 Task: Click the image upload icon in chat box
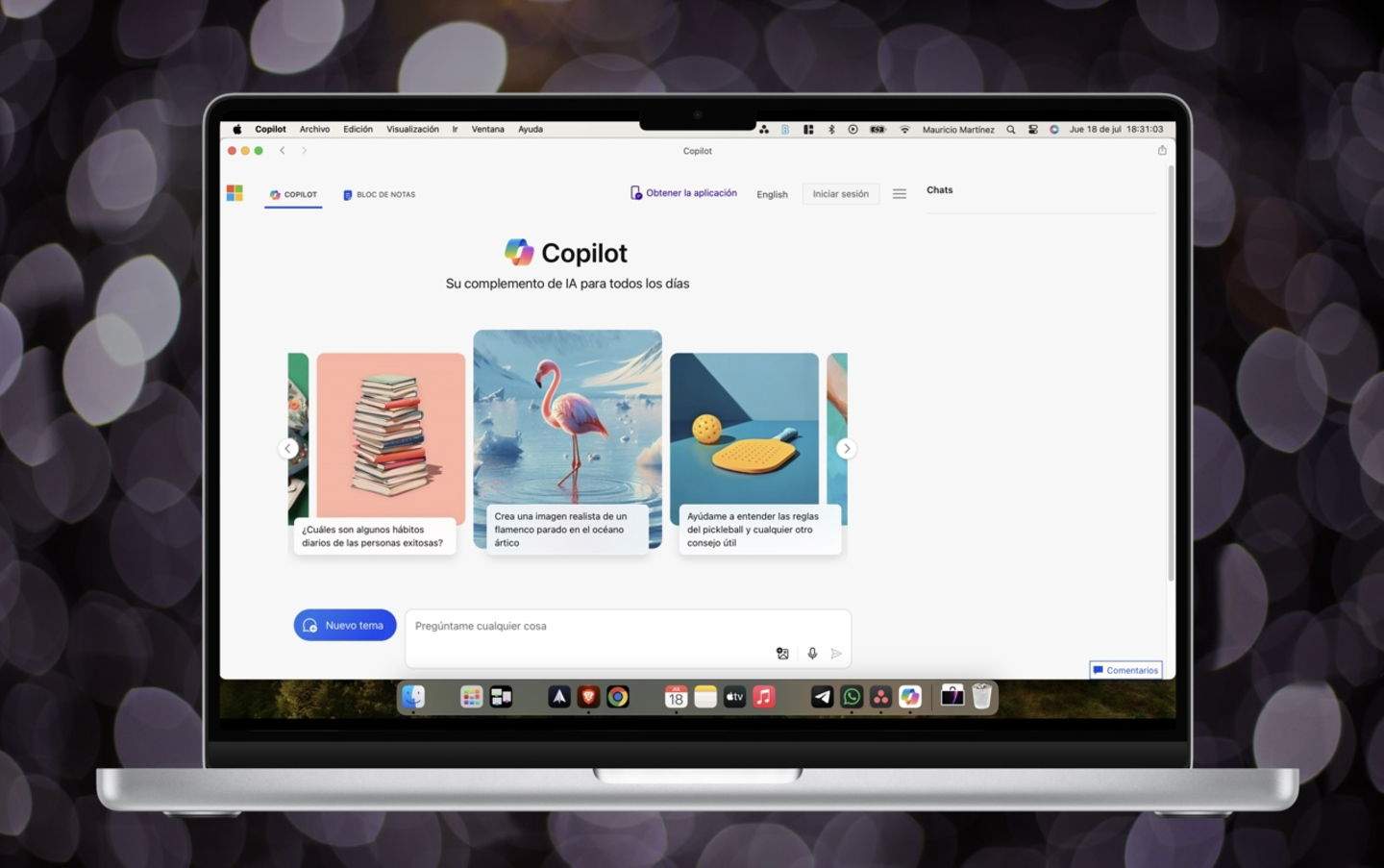pos(782,653)
